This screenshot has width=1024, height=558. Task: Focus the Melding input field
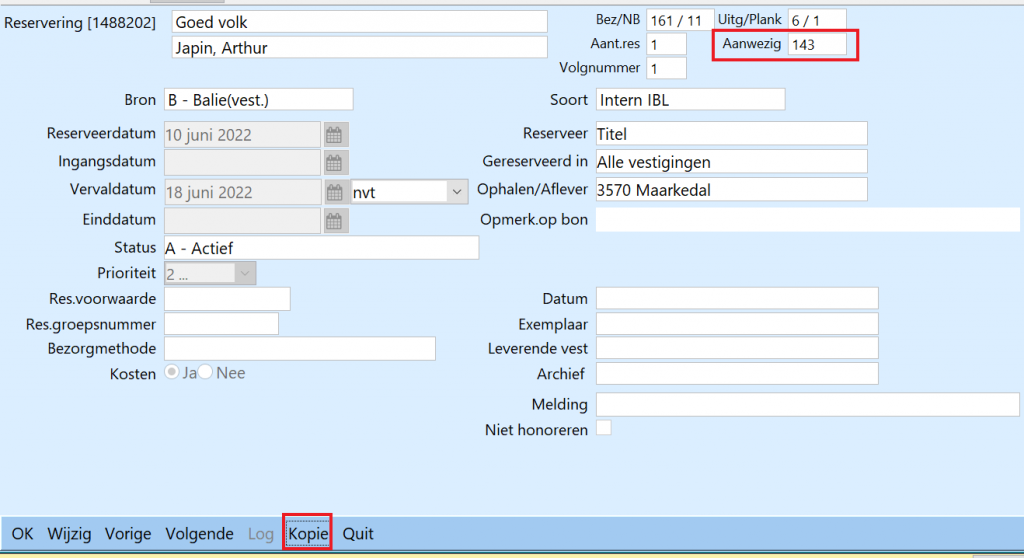click(x=806, y=404)
